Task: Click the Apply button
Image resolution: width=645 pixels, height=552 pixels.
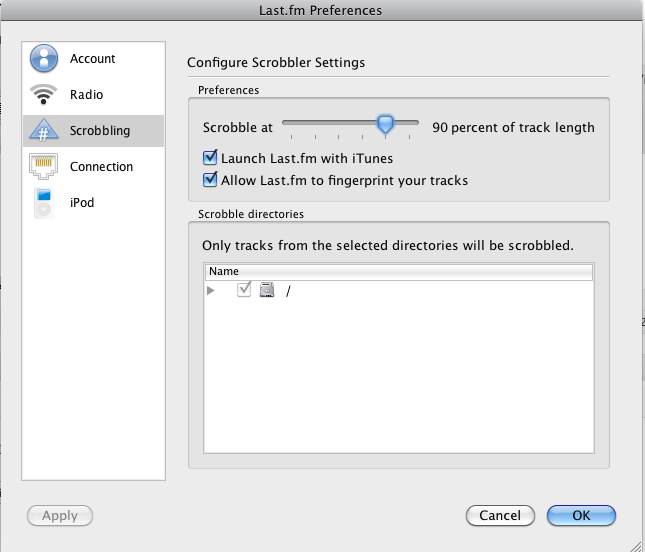Action: pyautogui.click(x=60, y=515)
